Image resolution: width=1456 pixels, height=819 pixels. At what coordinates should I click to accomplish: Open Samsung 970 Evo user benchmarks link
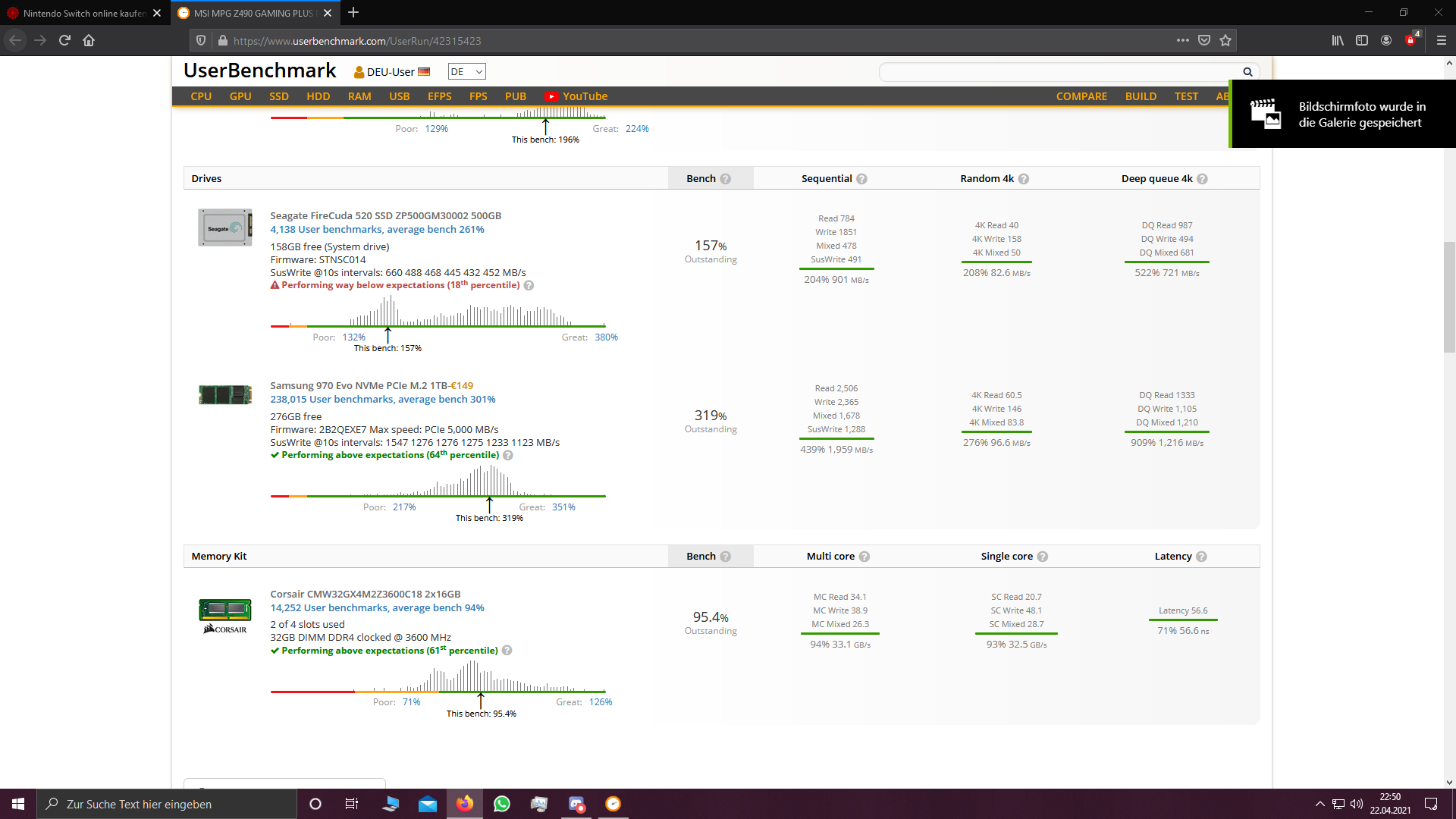coord(382,400)
